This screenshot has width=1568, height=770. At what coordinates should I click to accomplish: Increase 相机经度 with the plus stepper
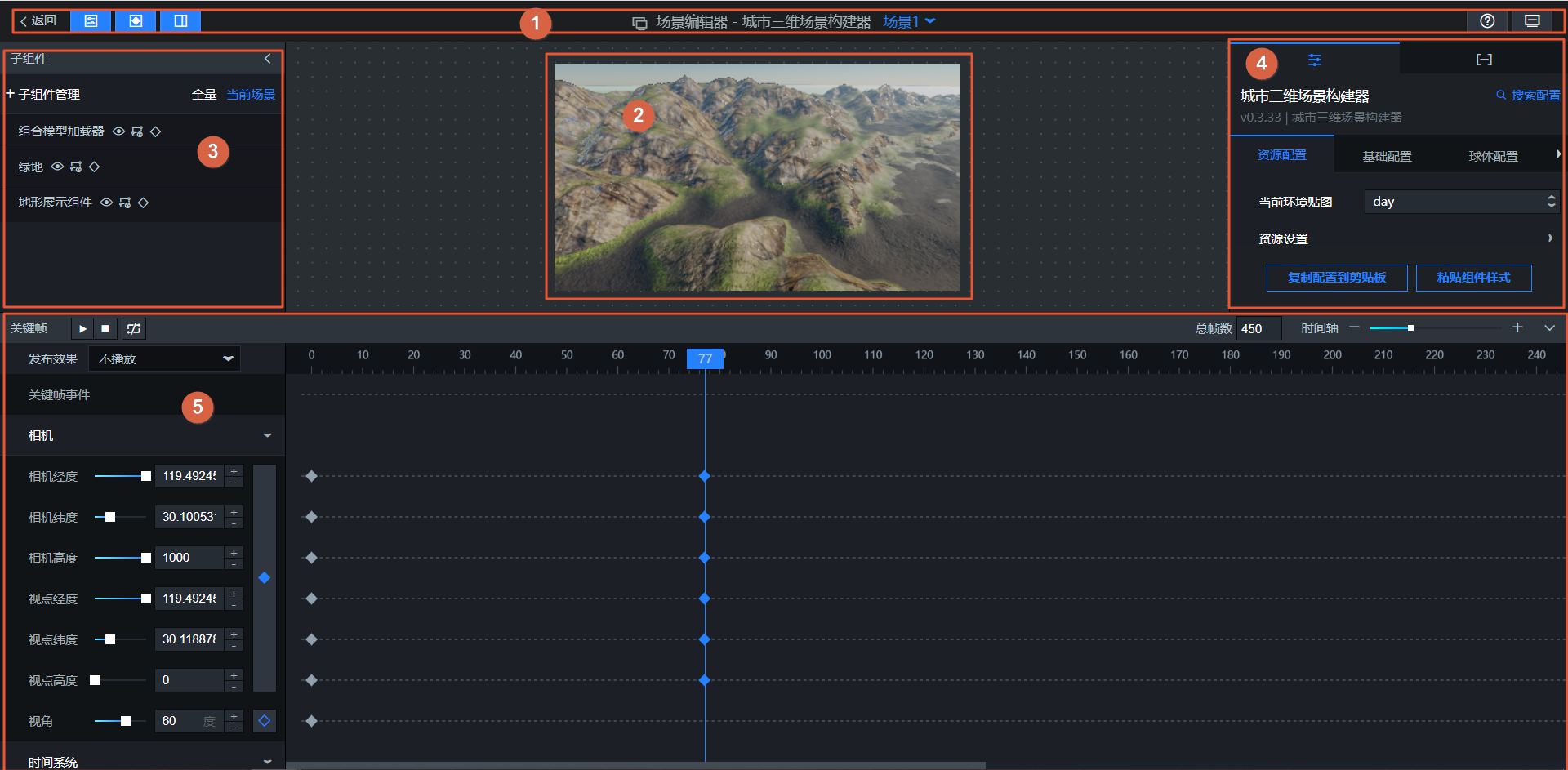click(x=234, y=471)
